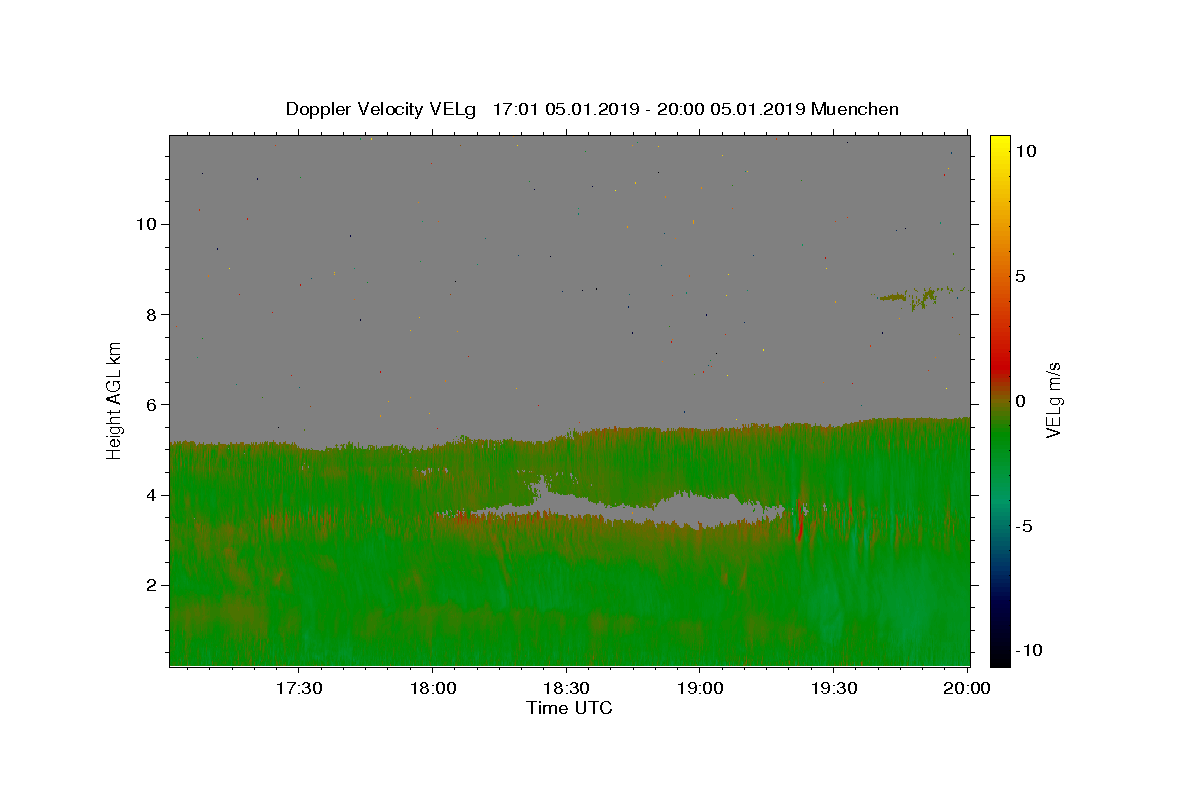Screen dimensions: 1200x800
Task: Click the 20:00 time tick label
Action: click(967, 688)
